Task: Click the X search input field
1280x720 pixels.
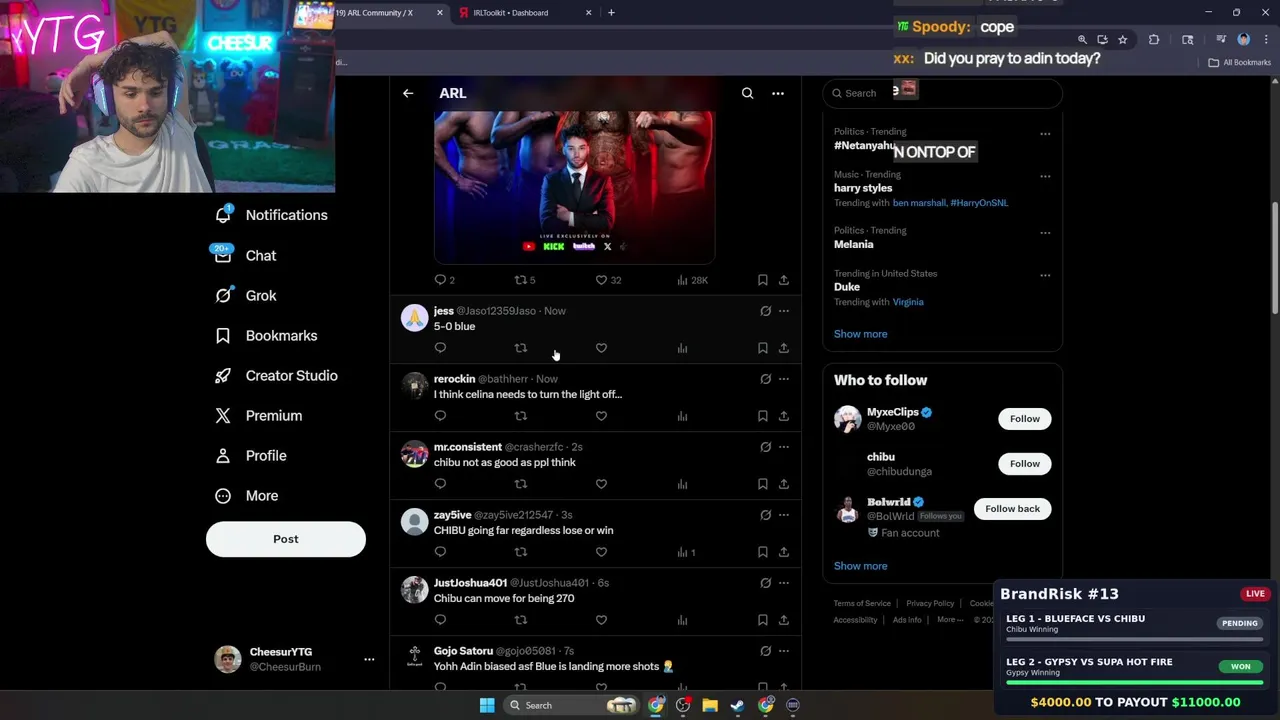Action: click(x=942, y=93)
